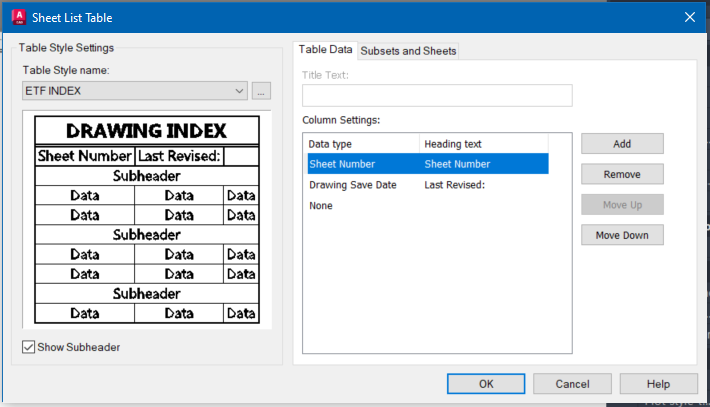The image size is (710, 407).
Task: Confirm with the OK button
Action: 486,384
